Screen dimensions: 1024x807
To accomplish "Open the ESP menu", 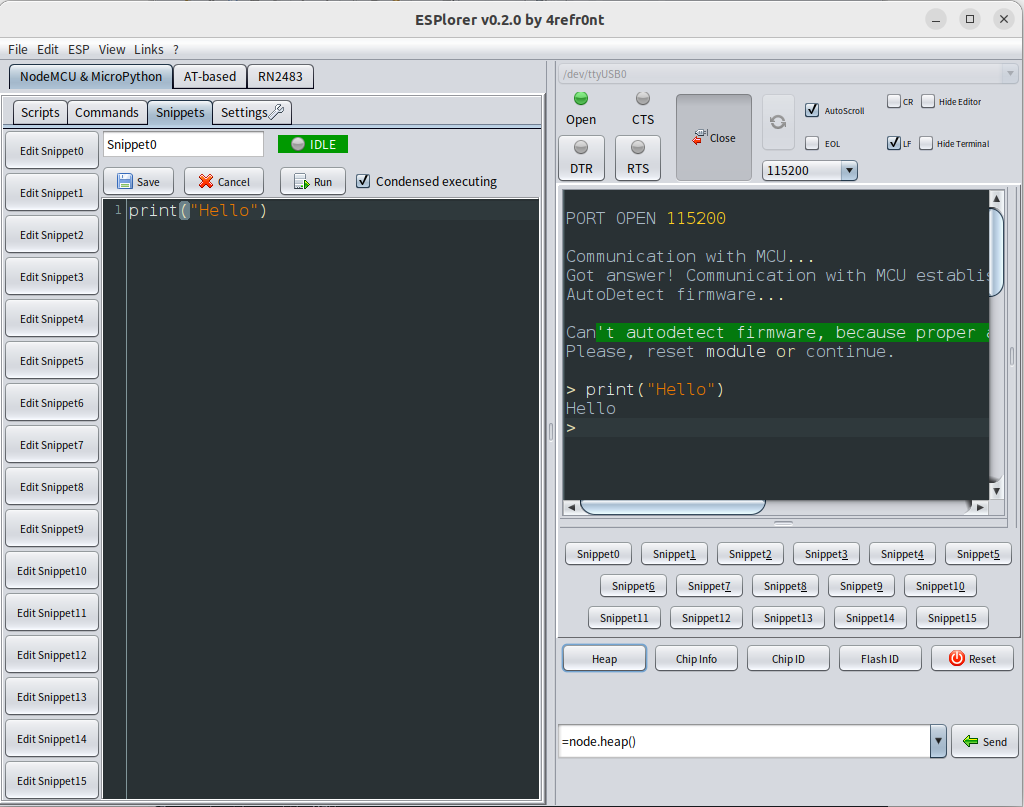I will point(78,49).
